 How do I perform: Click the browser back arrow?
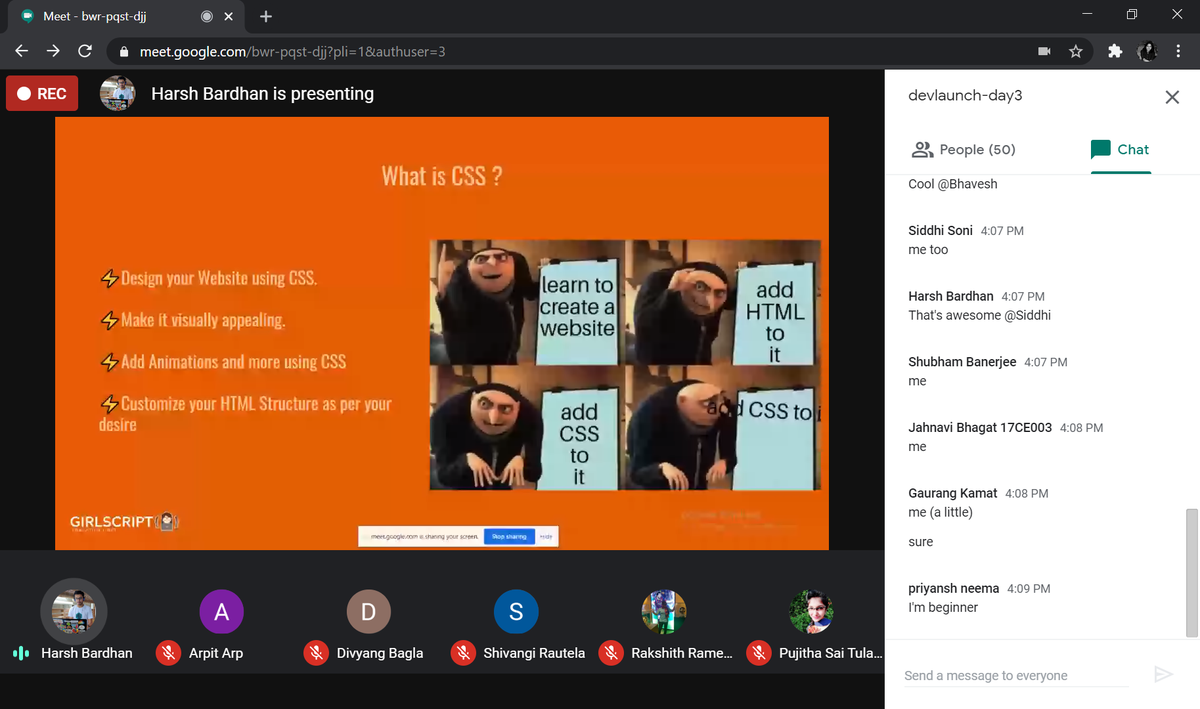[22, 51]
